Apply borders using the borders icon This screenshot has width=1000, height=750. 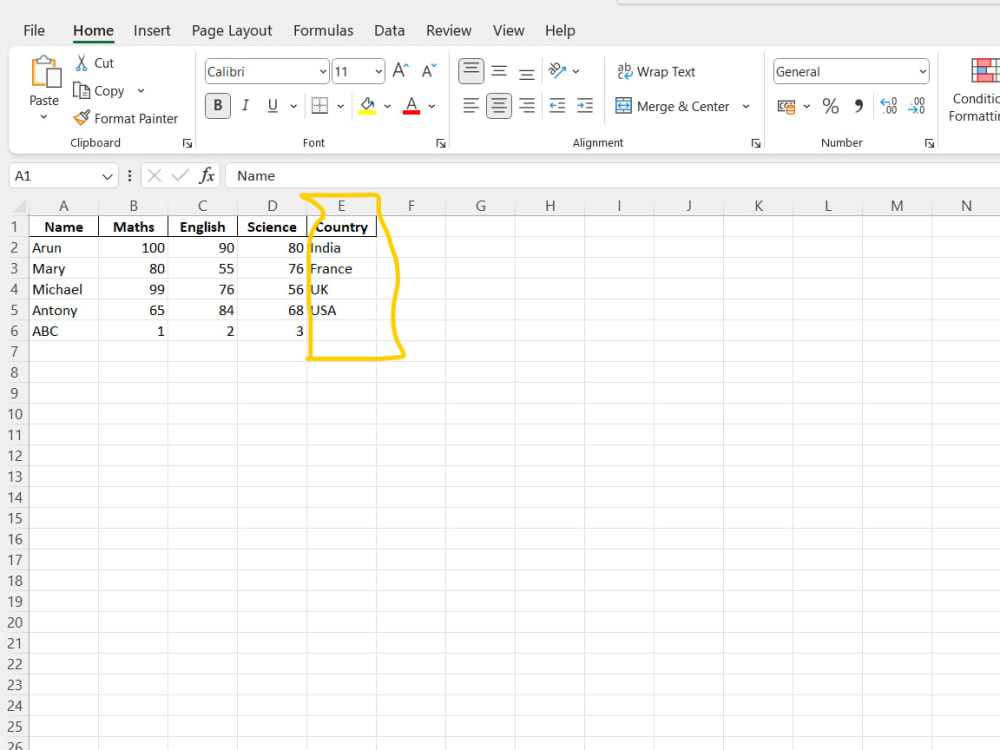[320, 106]
